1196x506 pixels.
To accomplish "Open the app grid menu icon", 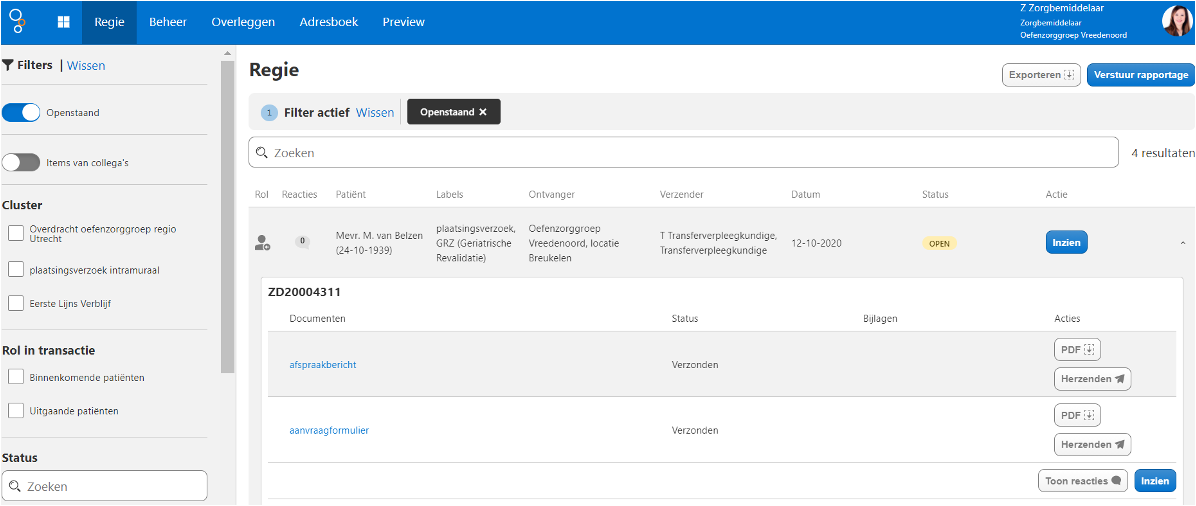I will point(64,22).
